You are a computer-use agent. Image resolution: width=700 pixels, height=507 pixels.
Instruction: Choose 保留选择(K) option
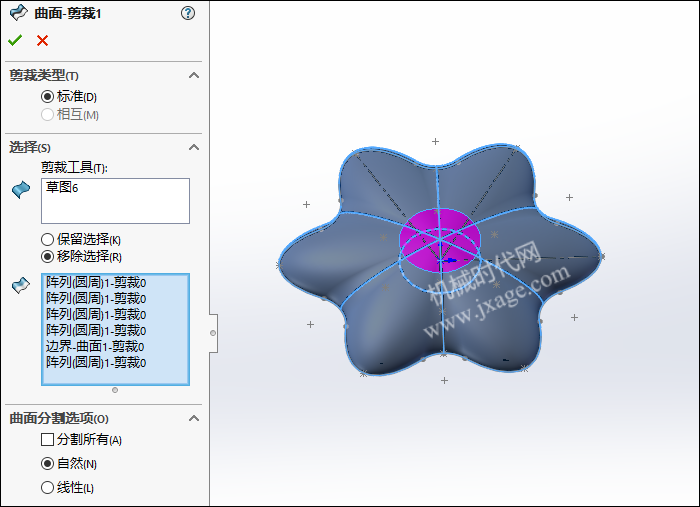[47, 240]
